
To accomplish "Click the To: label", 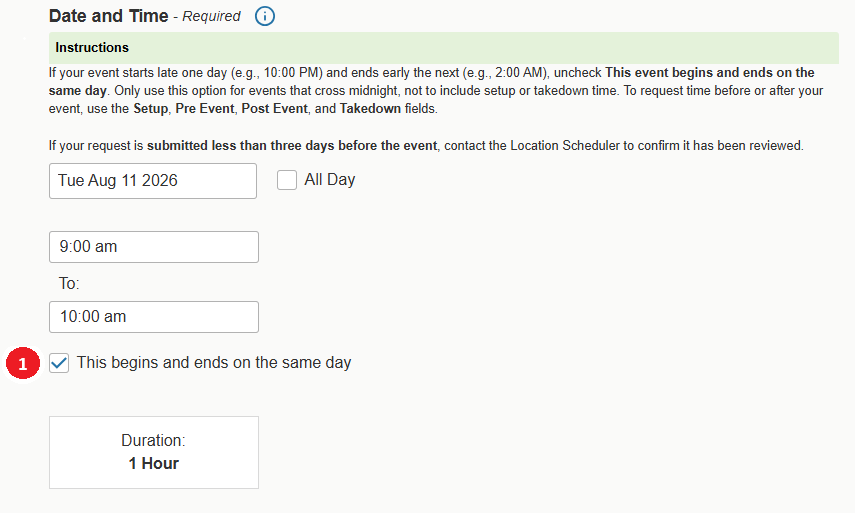I will 69,283.
